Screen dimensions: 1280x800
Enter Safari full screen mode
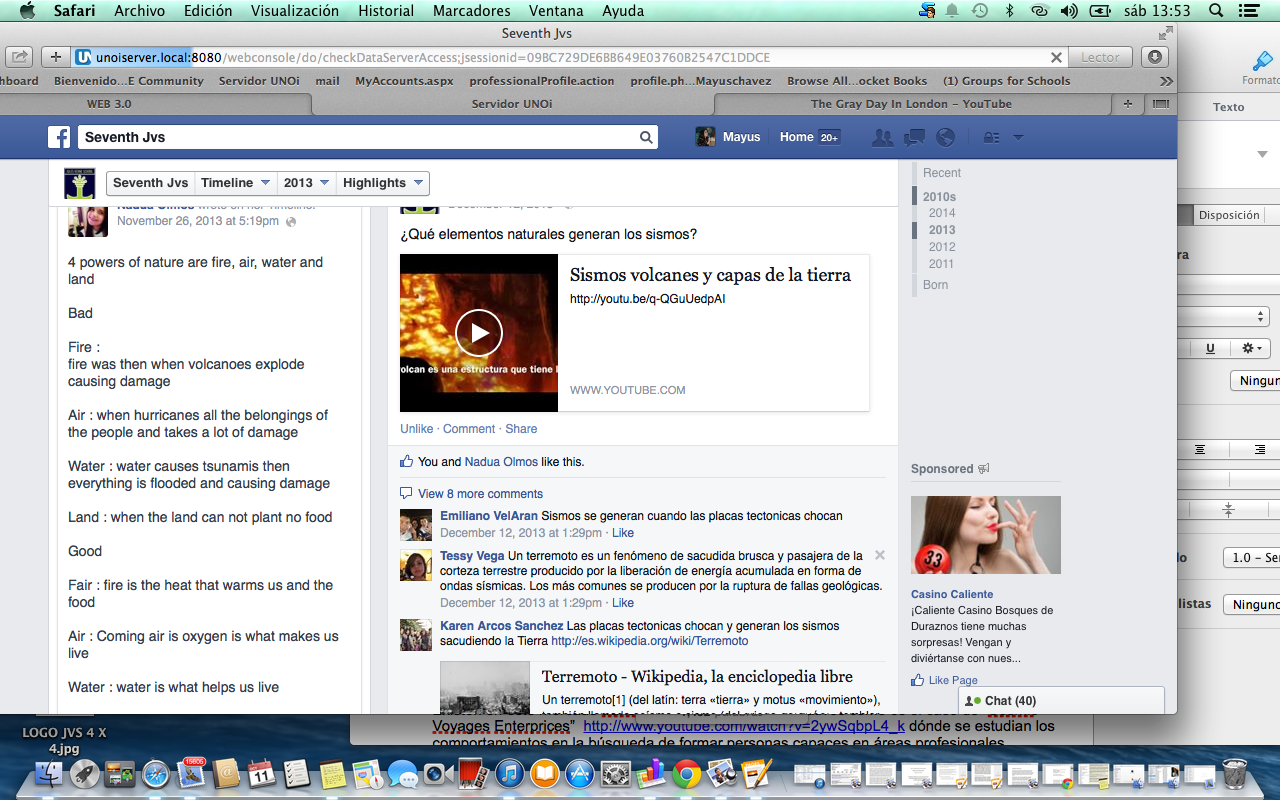1165,33
